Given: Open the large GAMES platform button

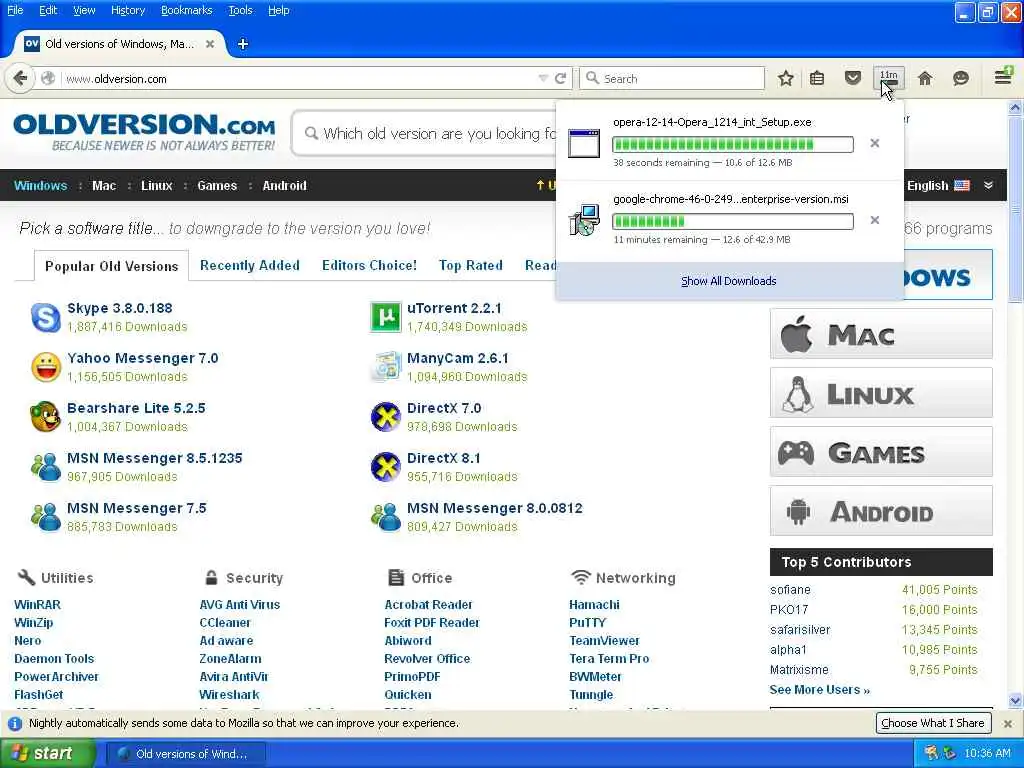Looking at the screenshot, I should click(x=881, y=452).
